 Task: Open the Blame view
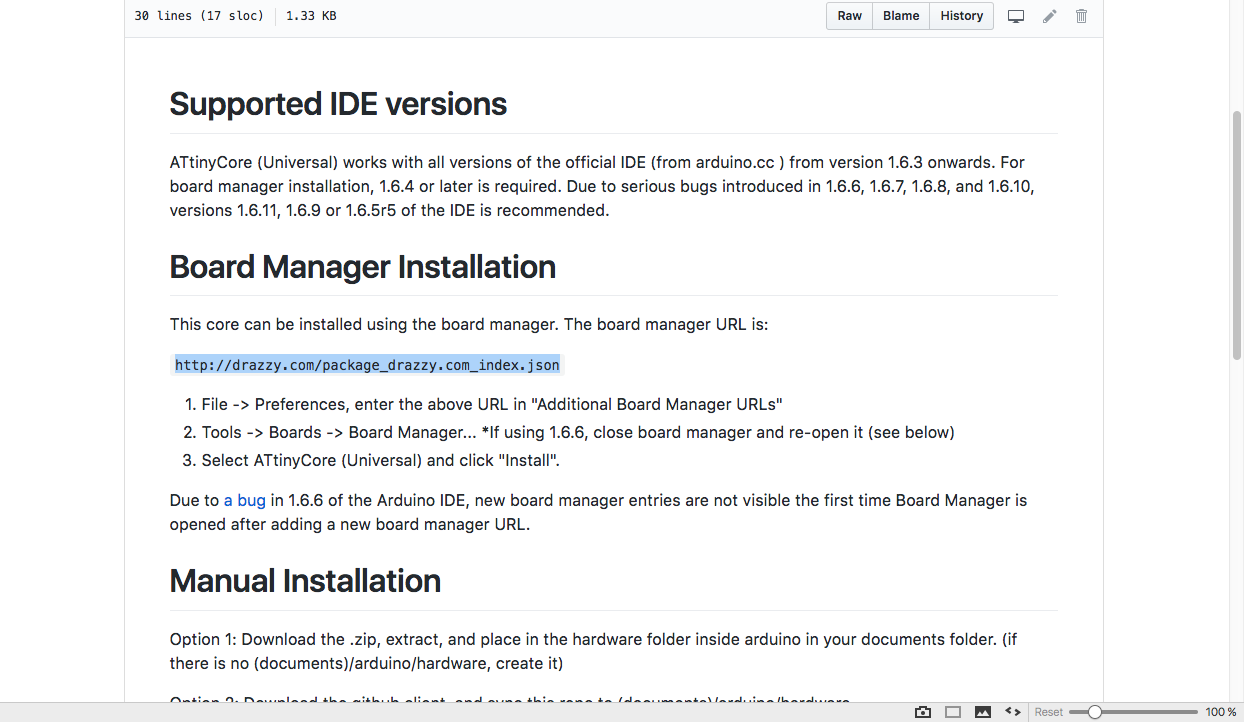pos(901,16)
